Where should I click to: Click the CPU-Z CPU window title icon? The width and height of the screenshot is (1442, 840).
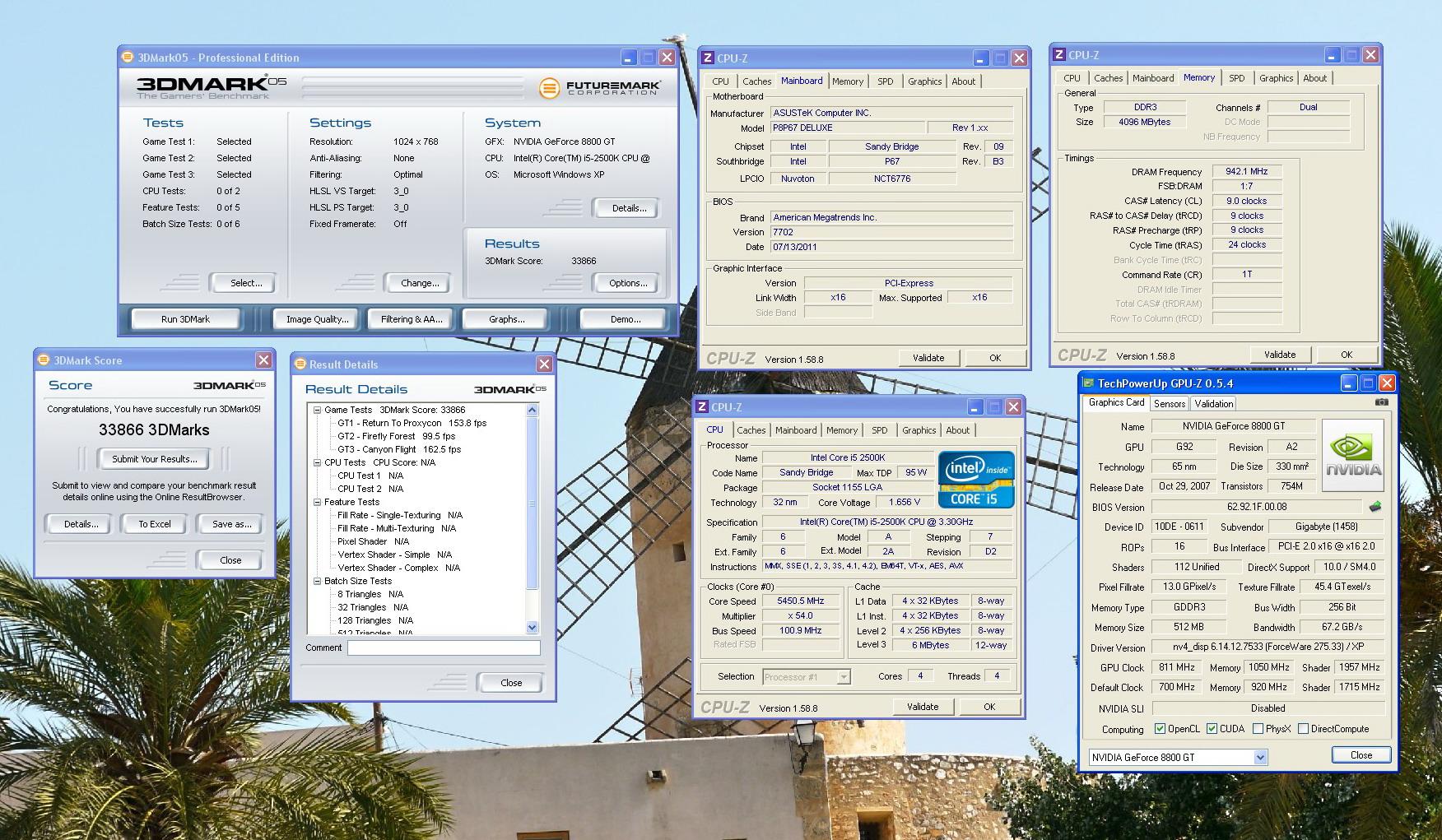[x=702, y=406]
